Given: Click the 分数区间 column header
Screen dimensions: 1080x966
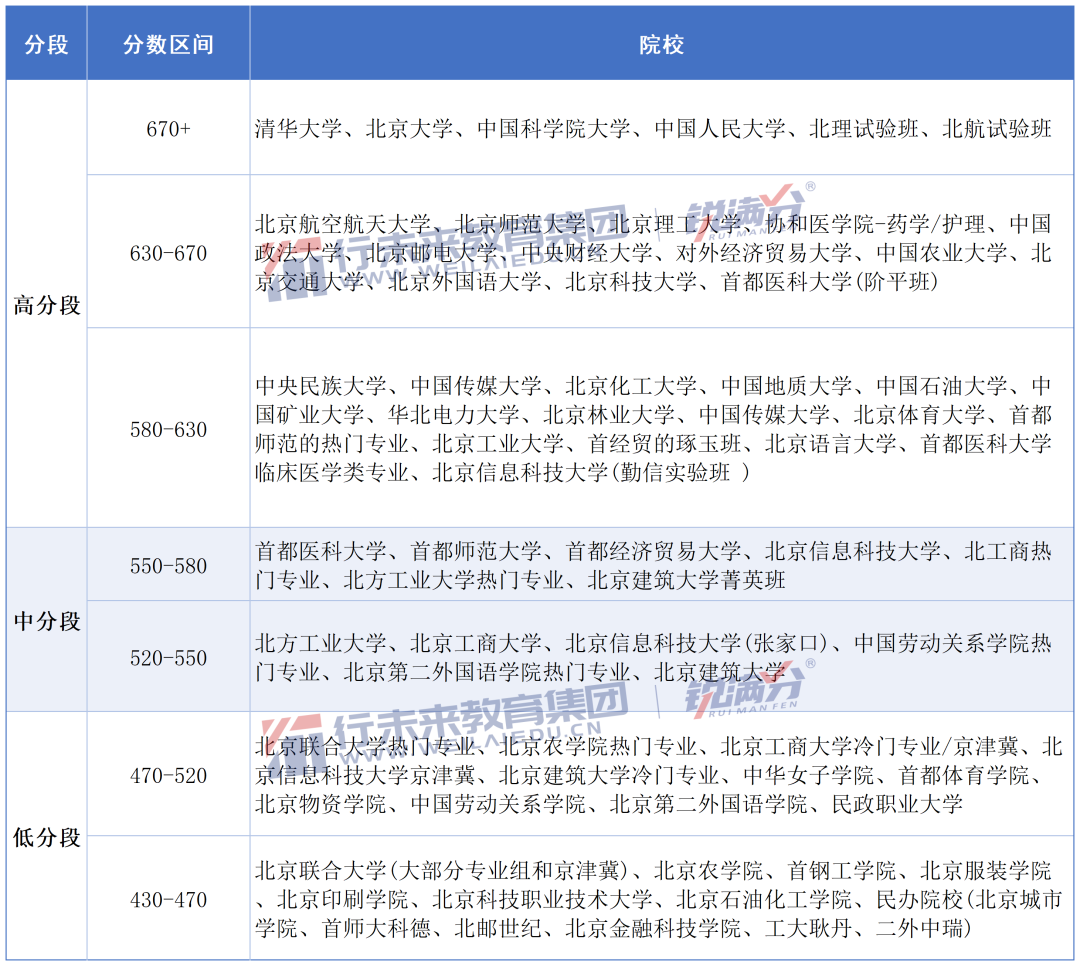Looking at the screenshot, I should pos(168,43).
